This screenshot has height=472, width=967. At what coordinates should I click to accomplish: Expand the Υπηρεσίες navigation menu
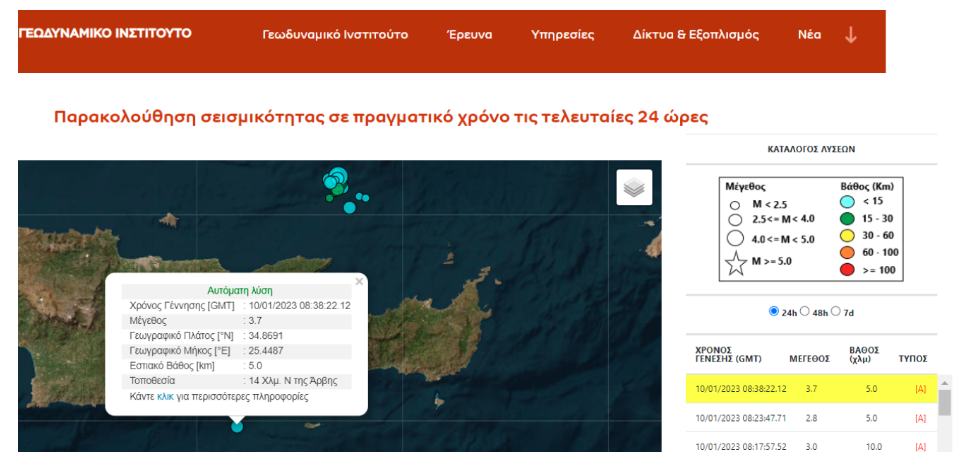pyautogui.click(x=562, y=35)
